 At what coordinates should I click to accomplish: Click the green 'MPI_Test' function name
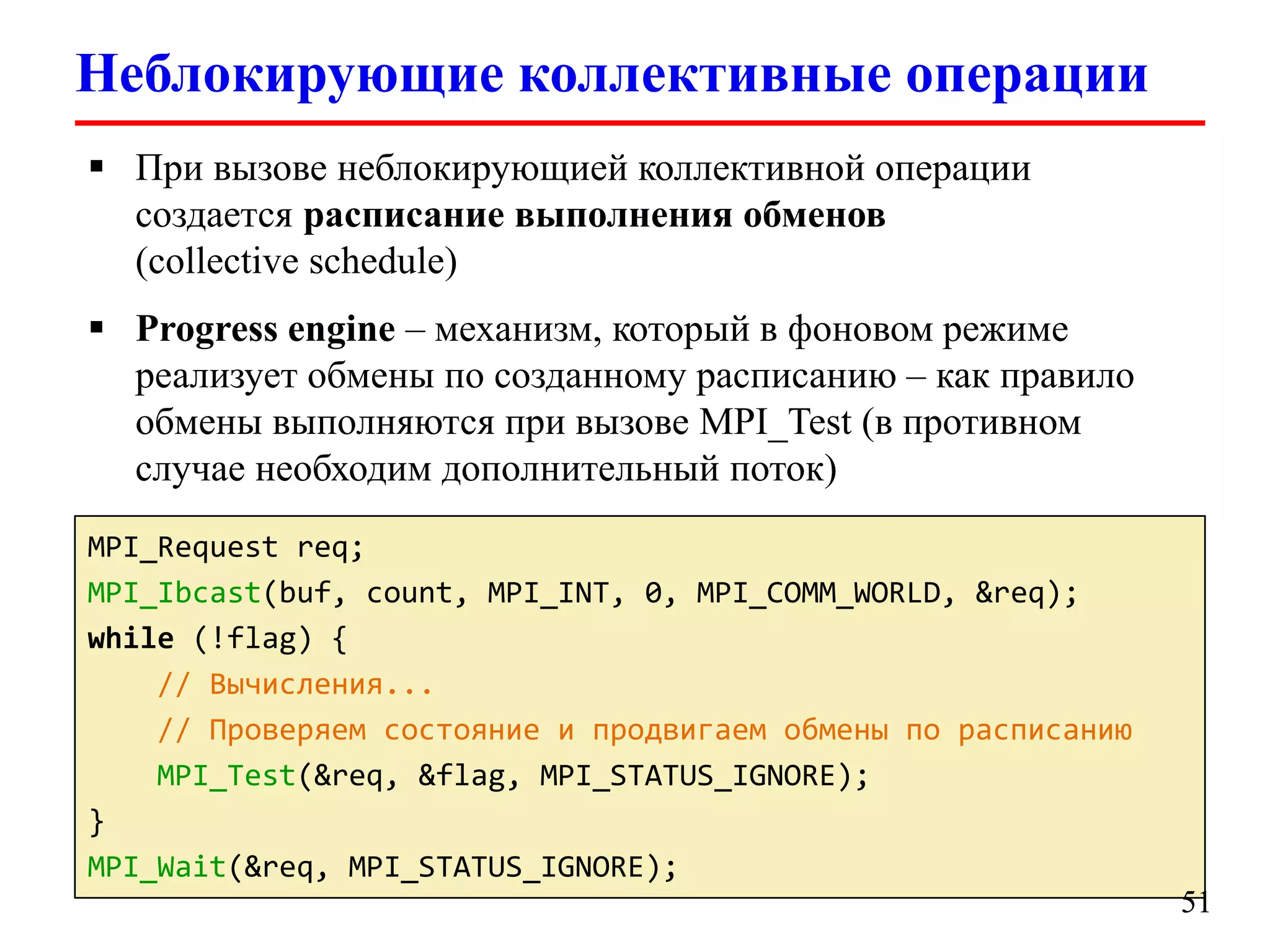coord(226,776)
